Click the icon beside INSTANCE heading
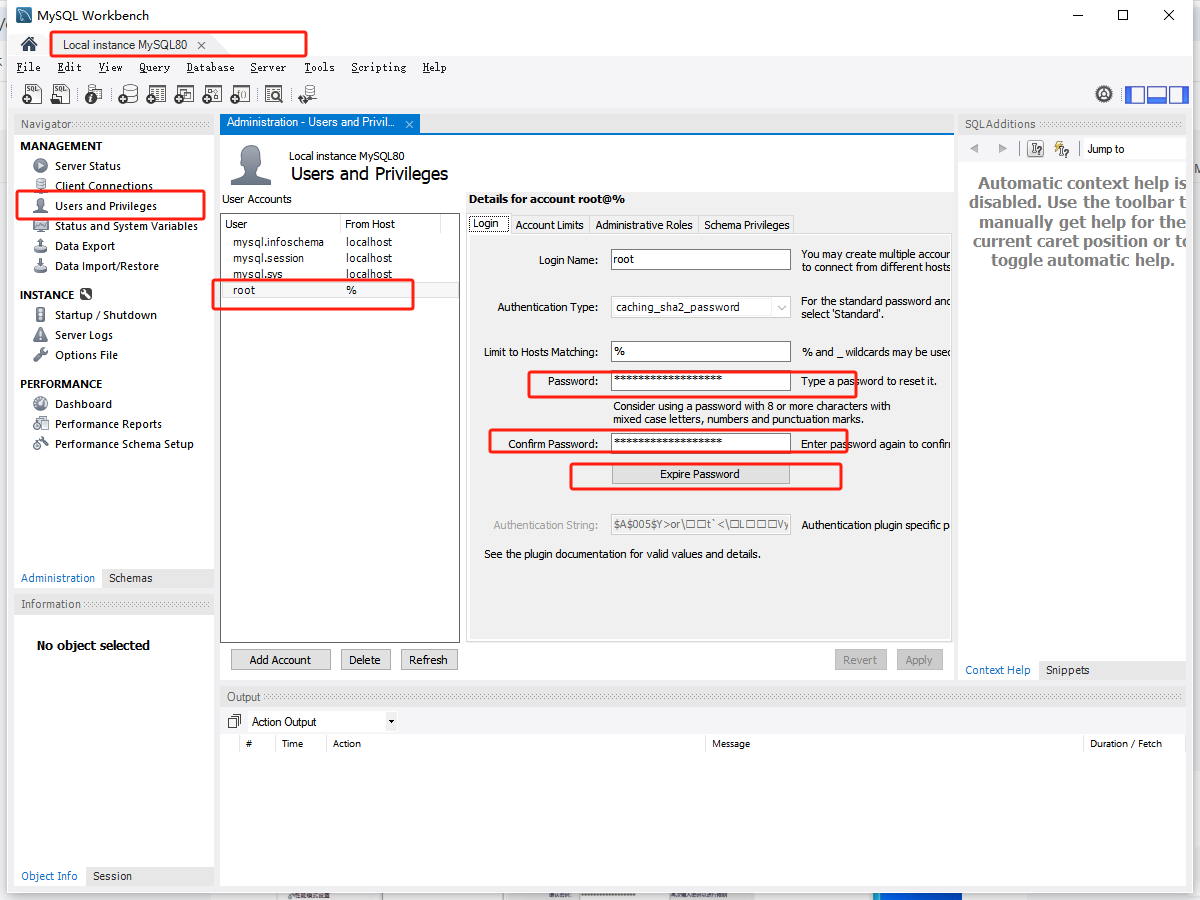 (x=86, y=295)
